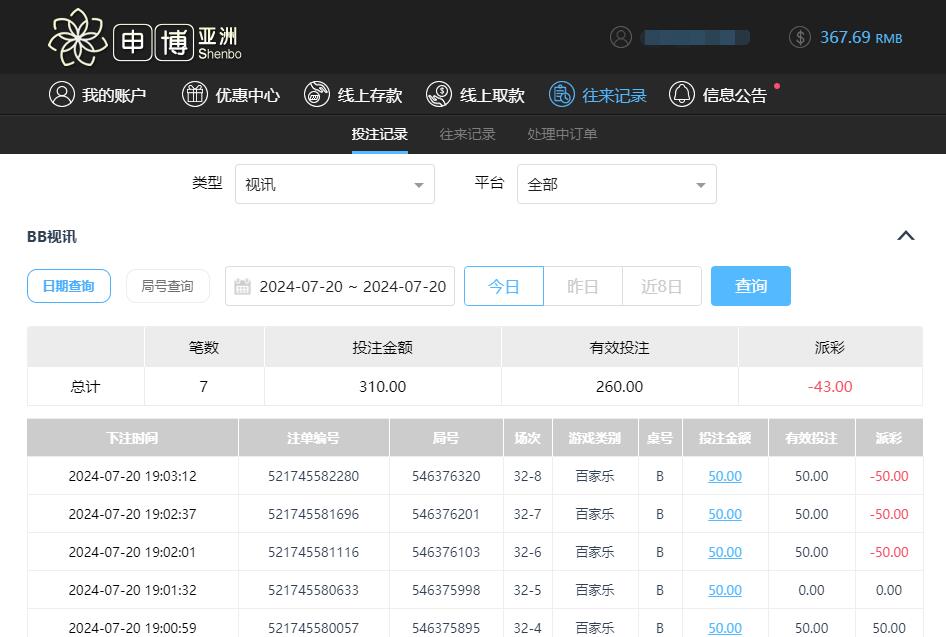Image resolution: width=946 pixels, height=637 pixels.
Task: Open the calendar icon in date field
Action: (241, 285)
